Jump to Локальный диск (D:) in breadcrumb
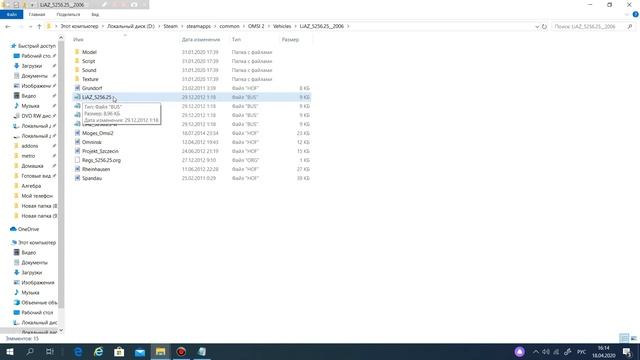The height and width of the screenshot is (360, 640). [131, 26]
